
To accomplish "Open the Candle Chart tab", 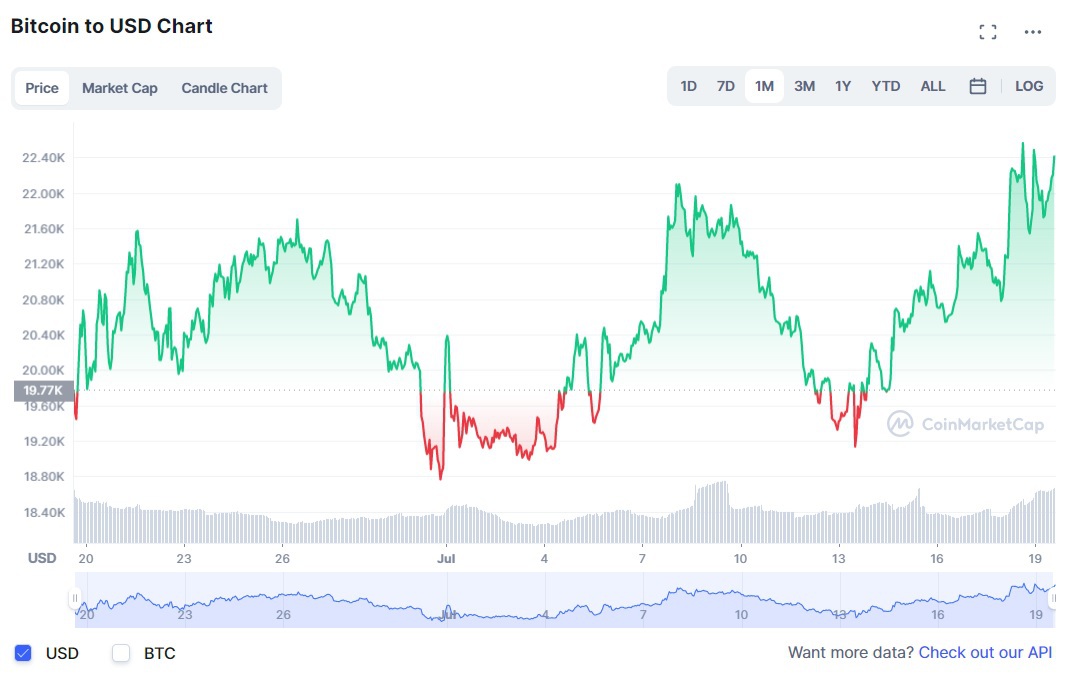I will click(x=224, y=88).
